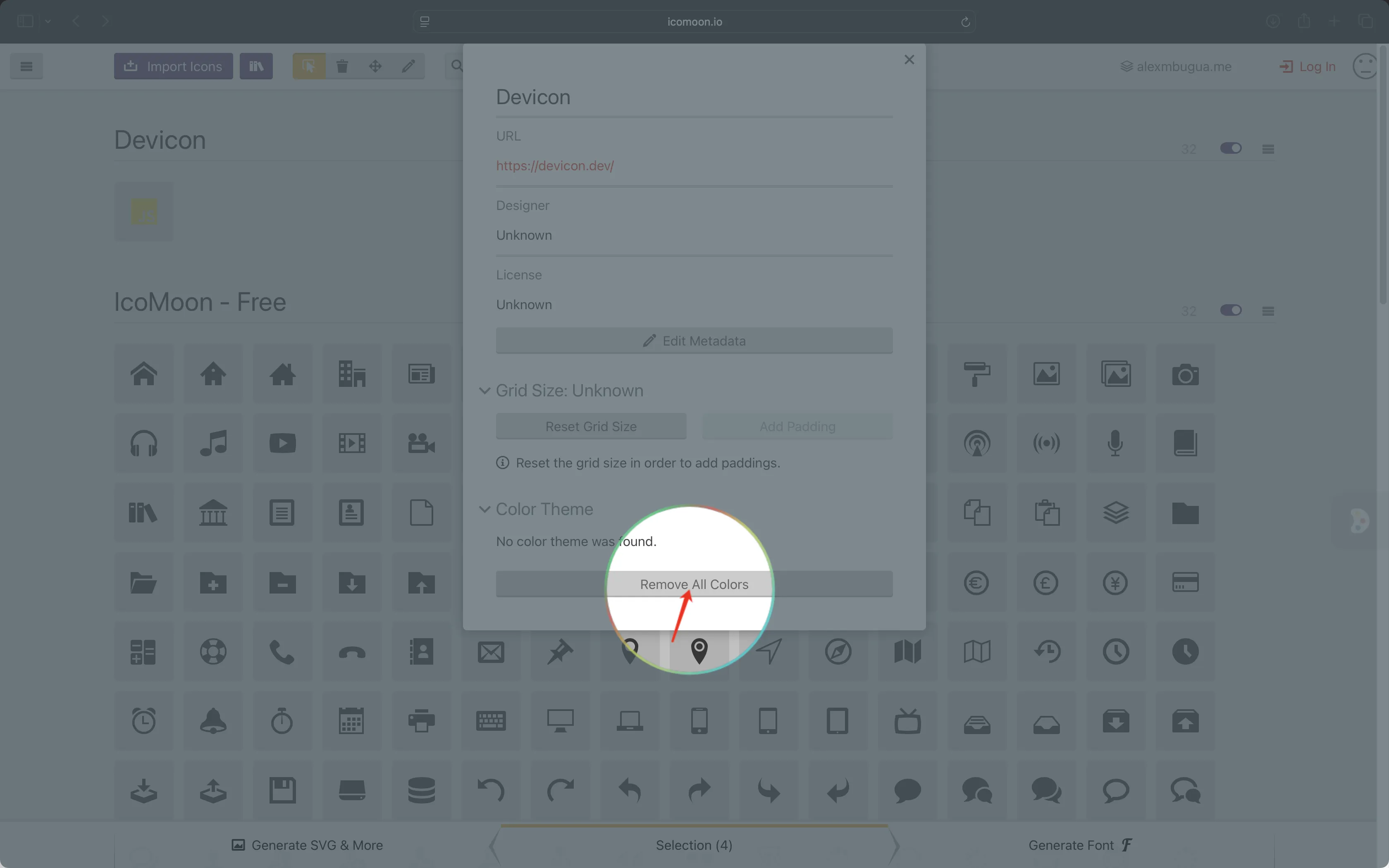This screenshot has height=868, width=1389.
Task: Select the edit icon pencil tool
Action: pyautogui.click(x=408, y=66)
